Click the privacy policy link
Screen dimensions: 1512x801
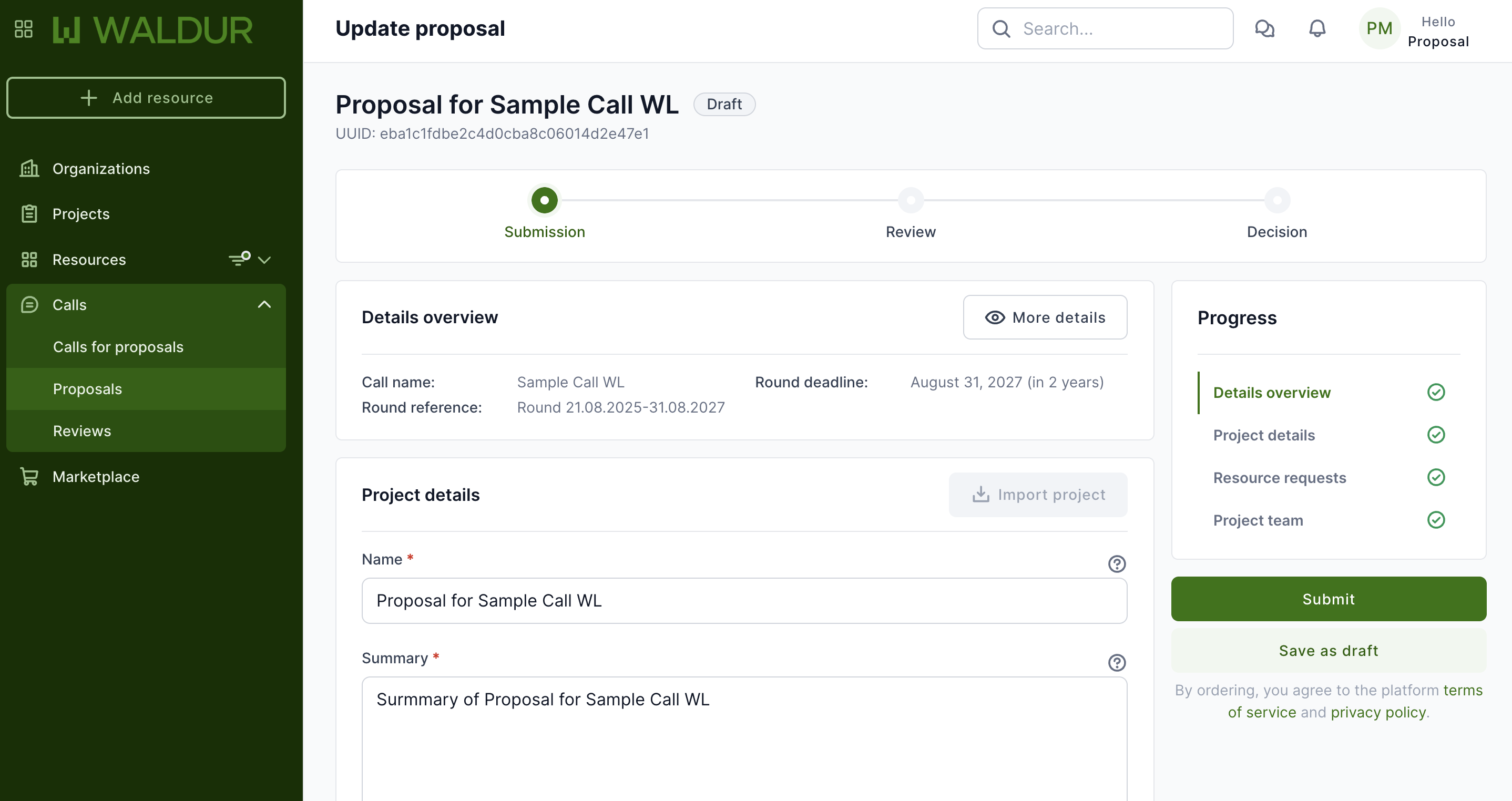tap(1377, 712)
